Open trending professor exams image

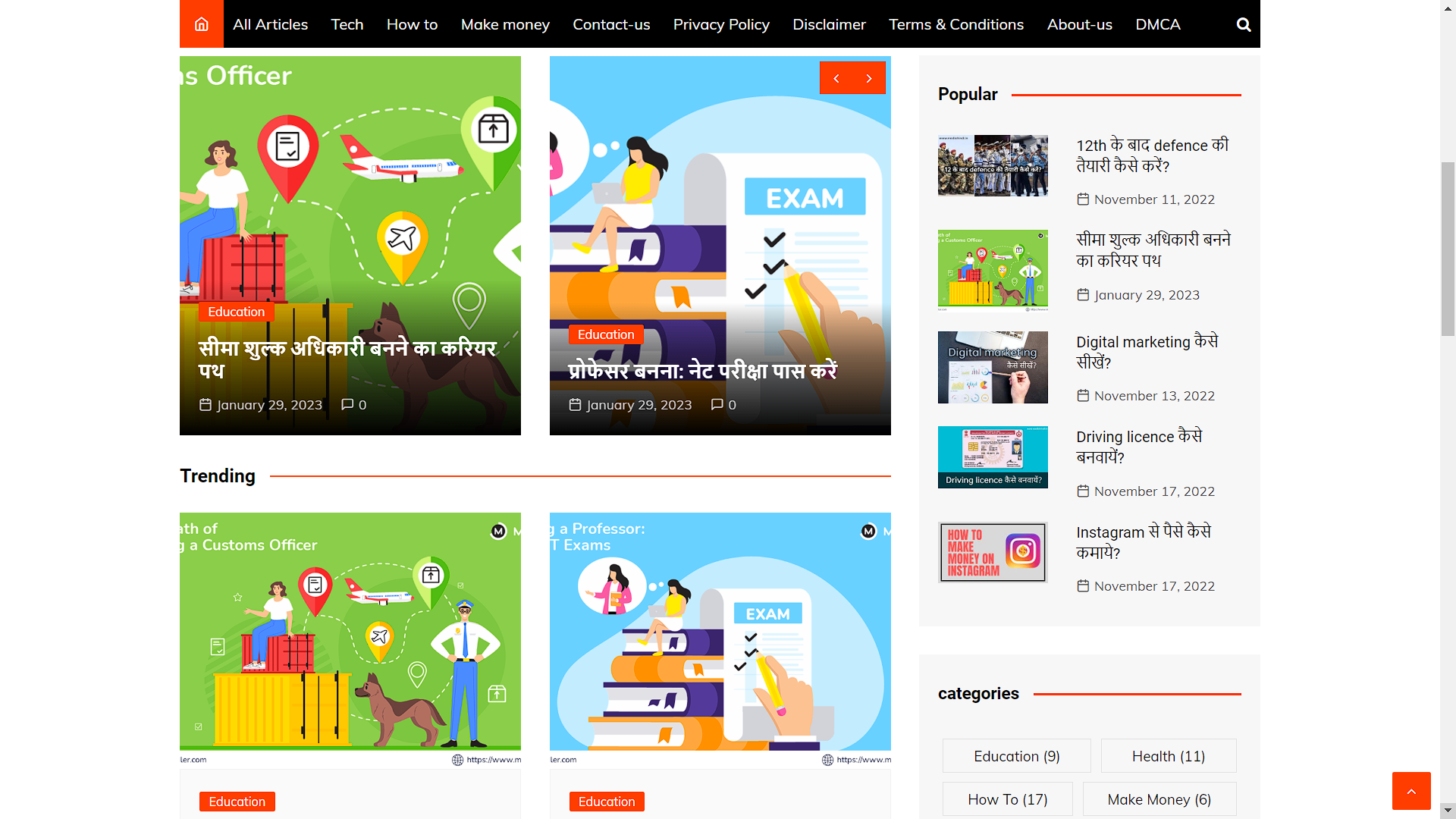pyautogui.click(x=720, y=640)
